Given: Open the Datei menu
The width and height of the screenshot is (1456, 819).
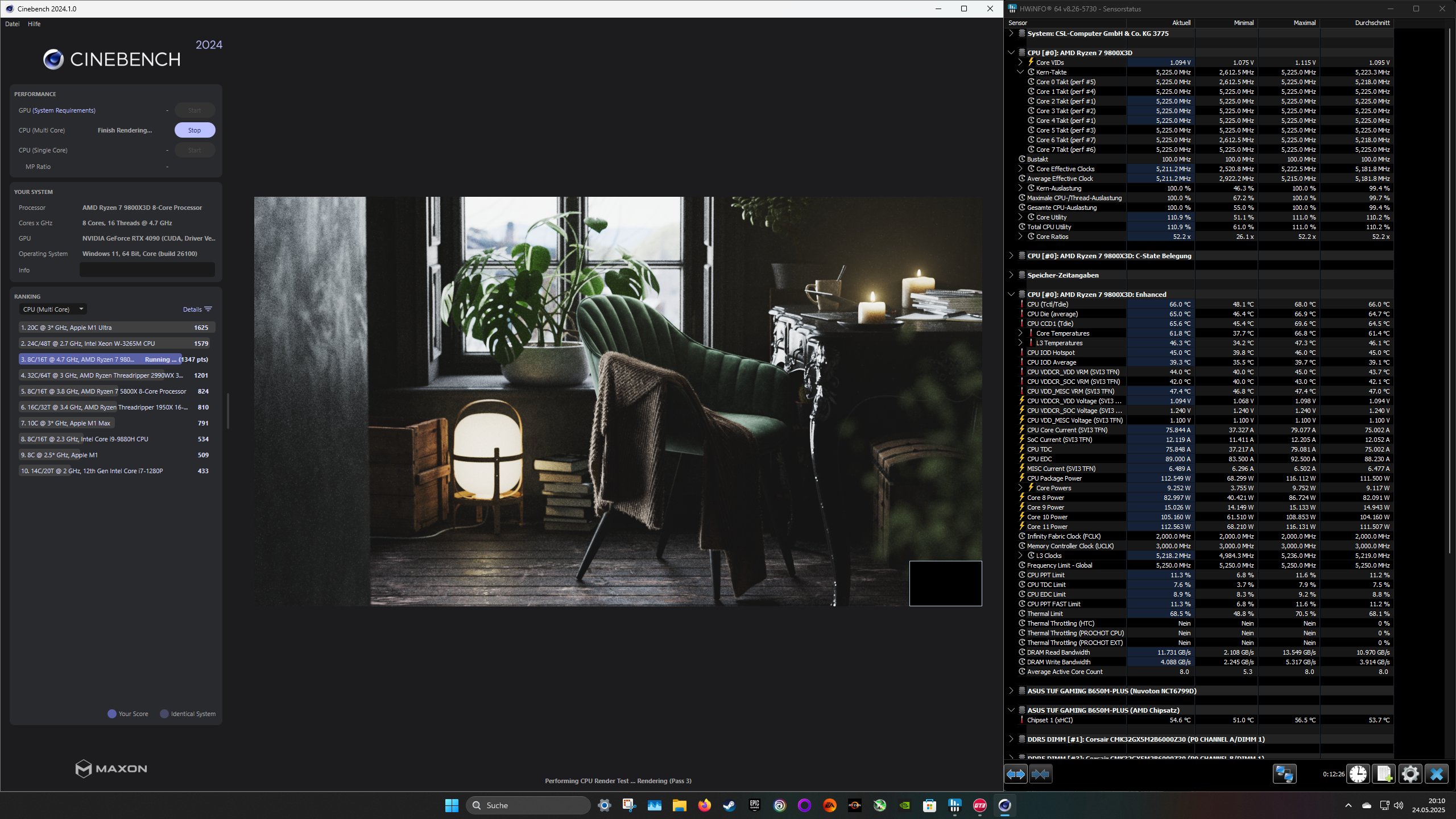Looking at the screenshot, I should (x=12, y=24).
